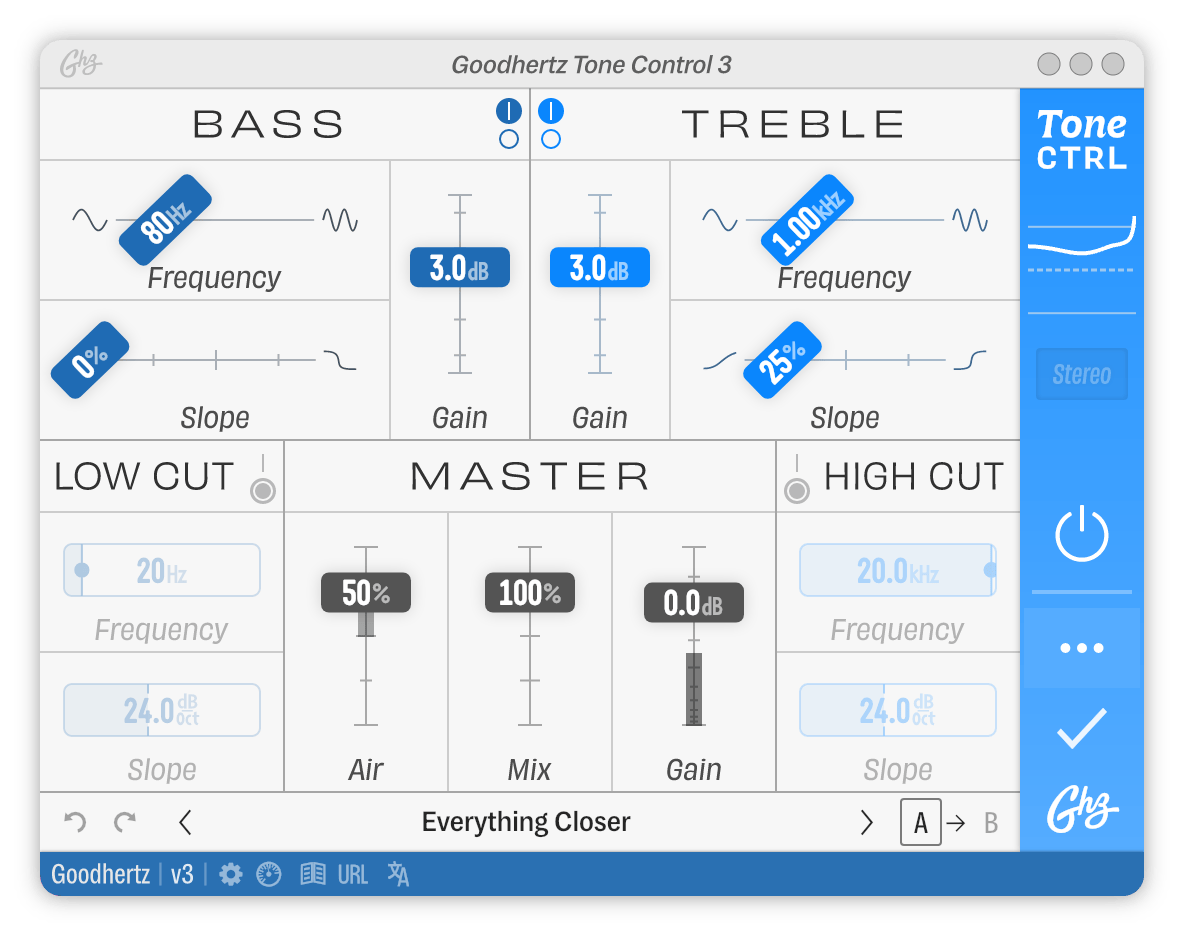Viewport: 1184px width, 936px height.
Task: Click the undo arrow in the preset bar
Action: click(x=74, y=822)
